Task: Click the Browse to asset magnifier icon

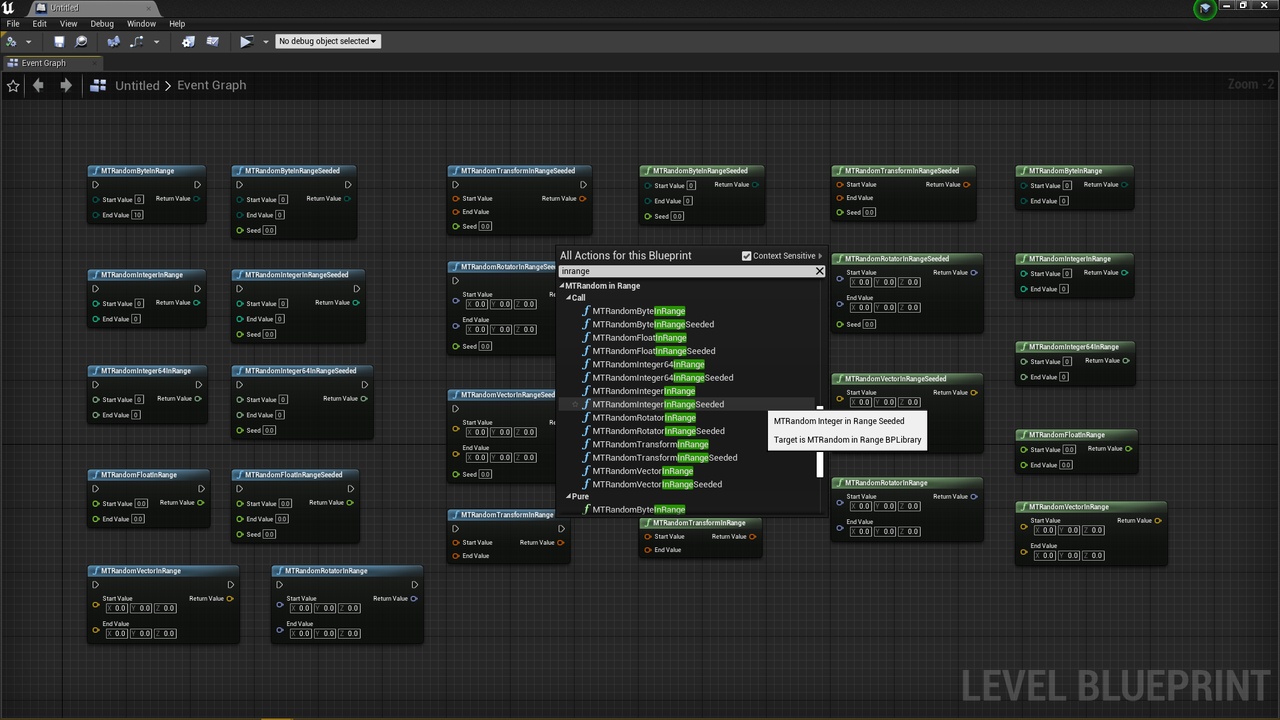Action: pyautogui.click(x=81, y=42)
